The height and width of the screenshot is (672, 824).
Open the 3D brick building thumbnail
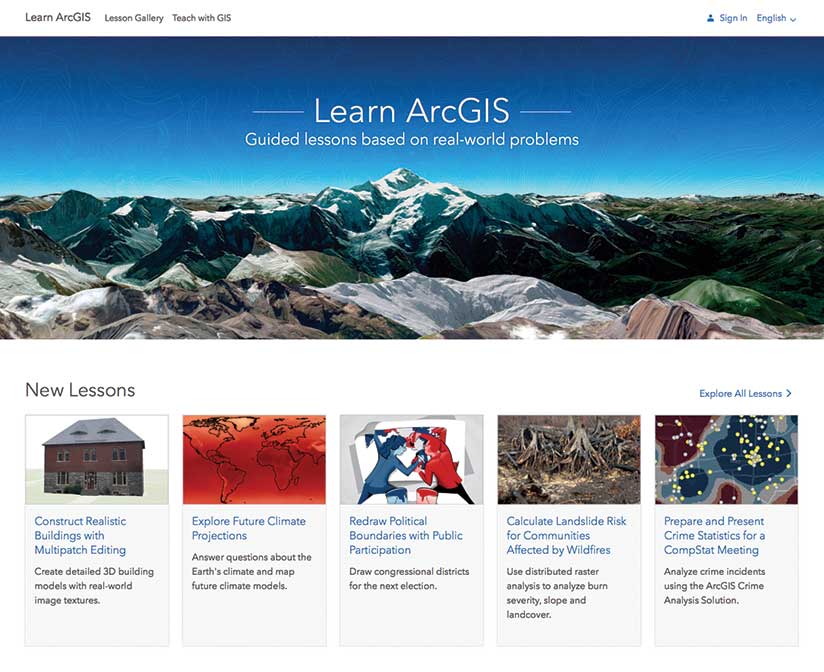click(97, 460)
